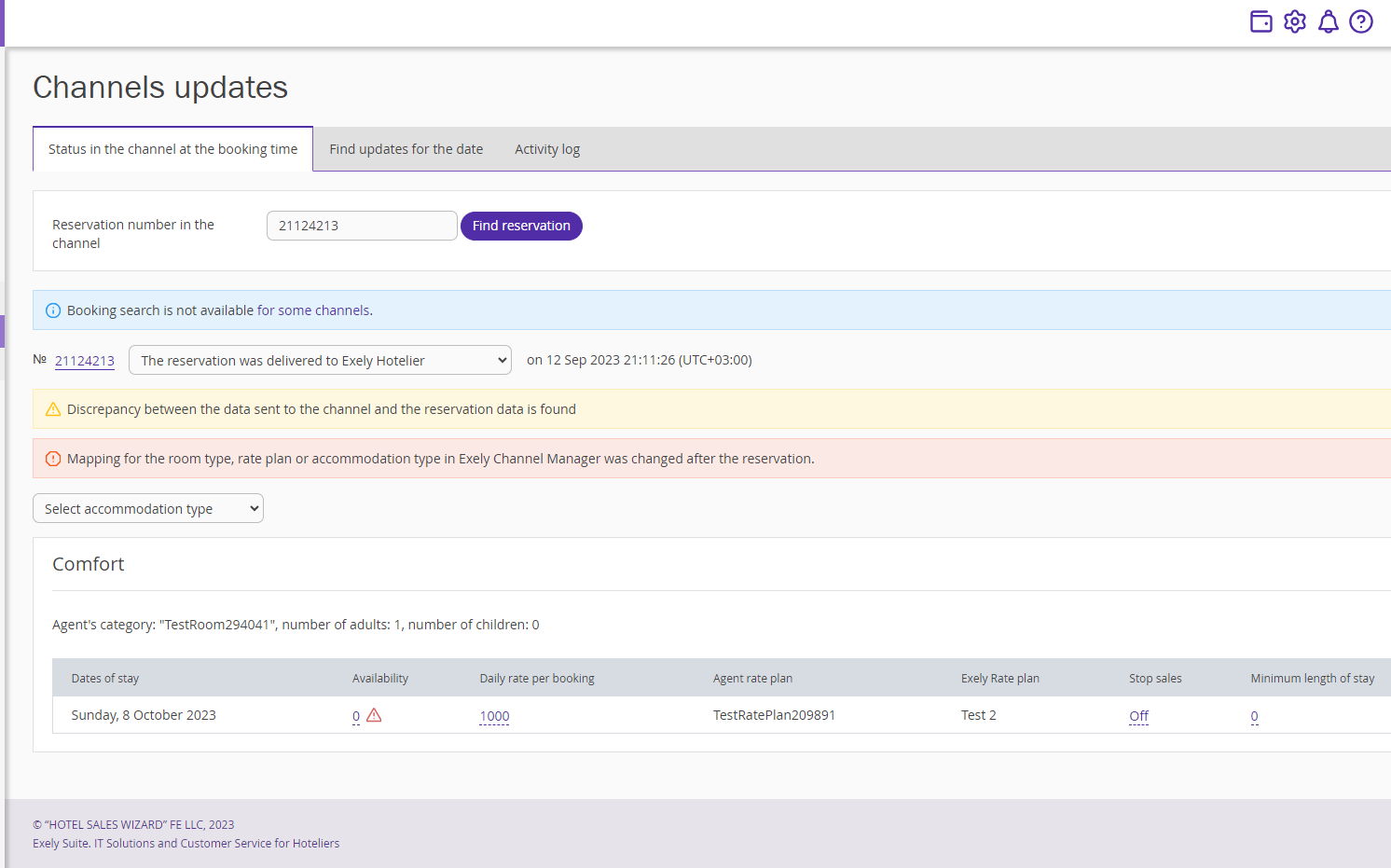Image resolution: width=1391 pixels, height=868 pixels.
Task: Click the Stop sales Off value
Action: 1138,716
